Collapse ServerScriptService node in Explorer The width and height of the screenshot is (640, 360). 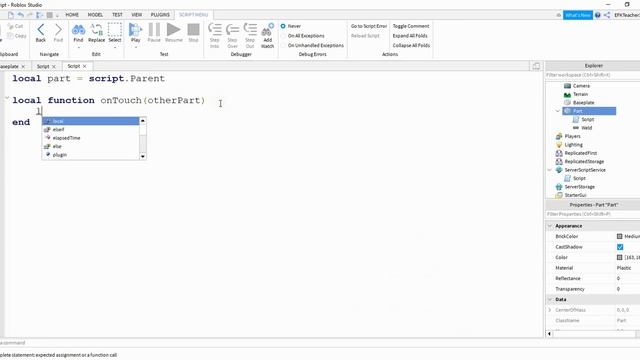549,170
